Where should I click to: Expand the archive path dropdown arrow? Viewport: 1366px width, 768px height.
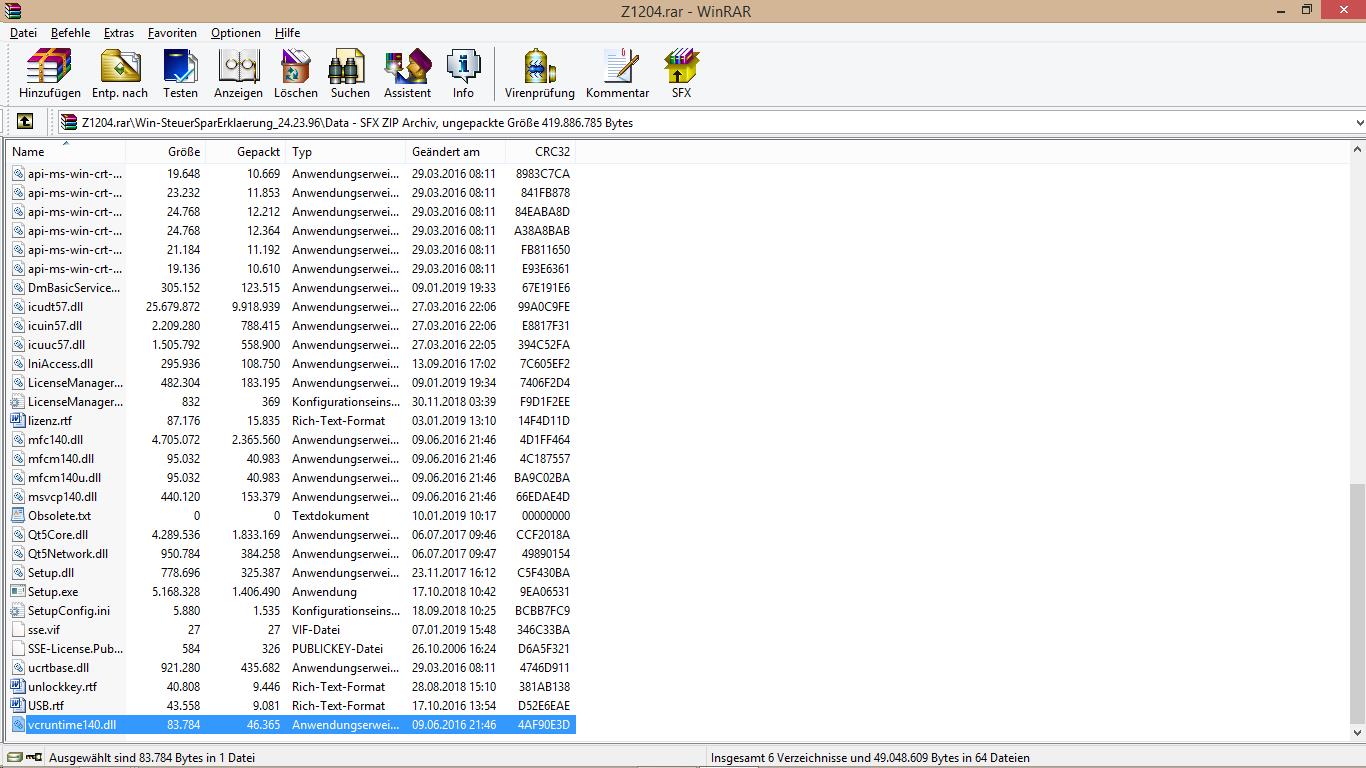(x=1359, y=123)
